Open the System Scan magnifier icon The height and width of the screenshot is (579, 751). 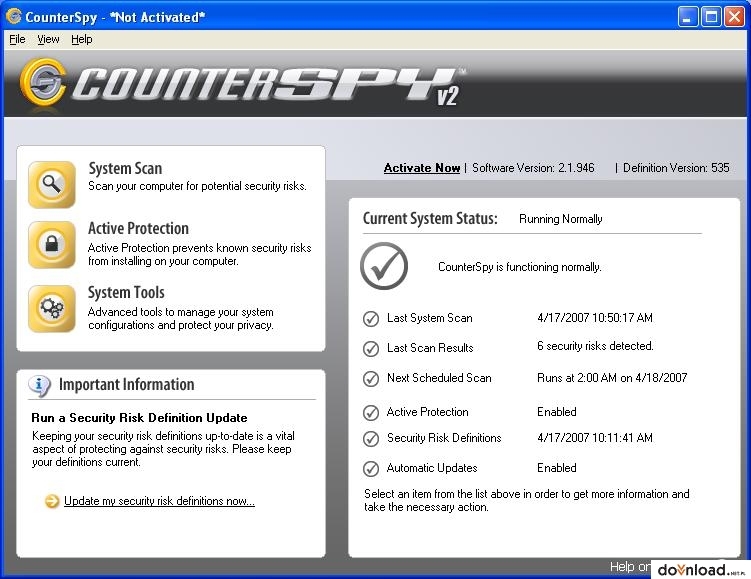[x=52, y=184]
